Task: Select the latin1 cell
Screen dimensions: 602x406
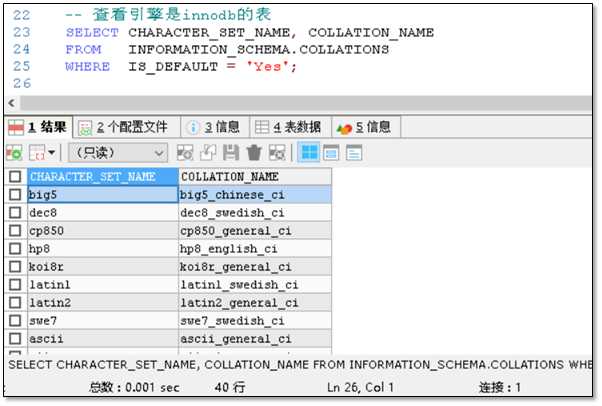Action: (103, 285)
